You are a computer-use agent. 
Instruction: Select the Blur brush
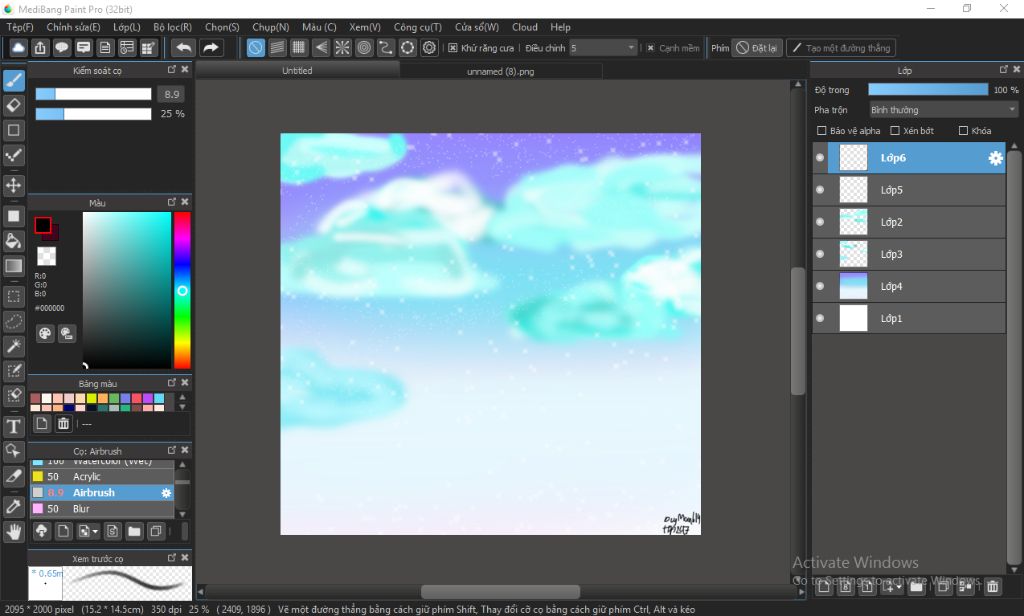tap(102, 509)
